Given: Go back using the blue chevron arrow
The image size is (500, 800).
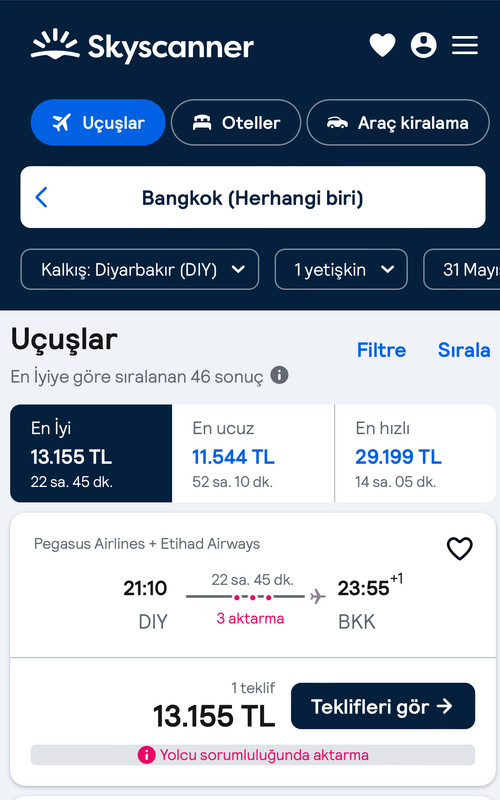Looking at the screenshot, I should tap(41, 197).
